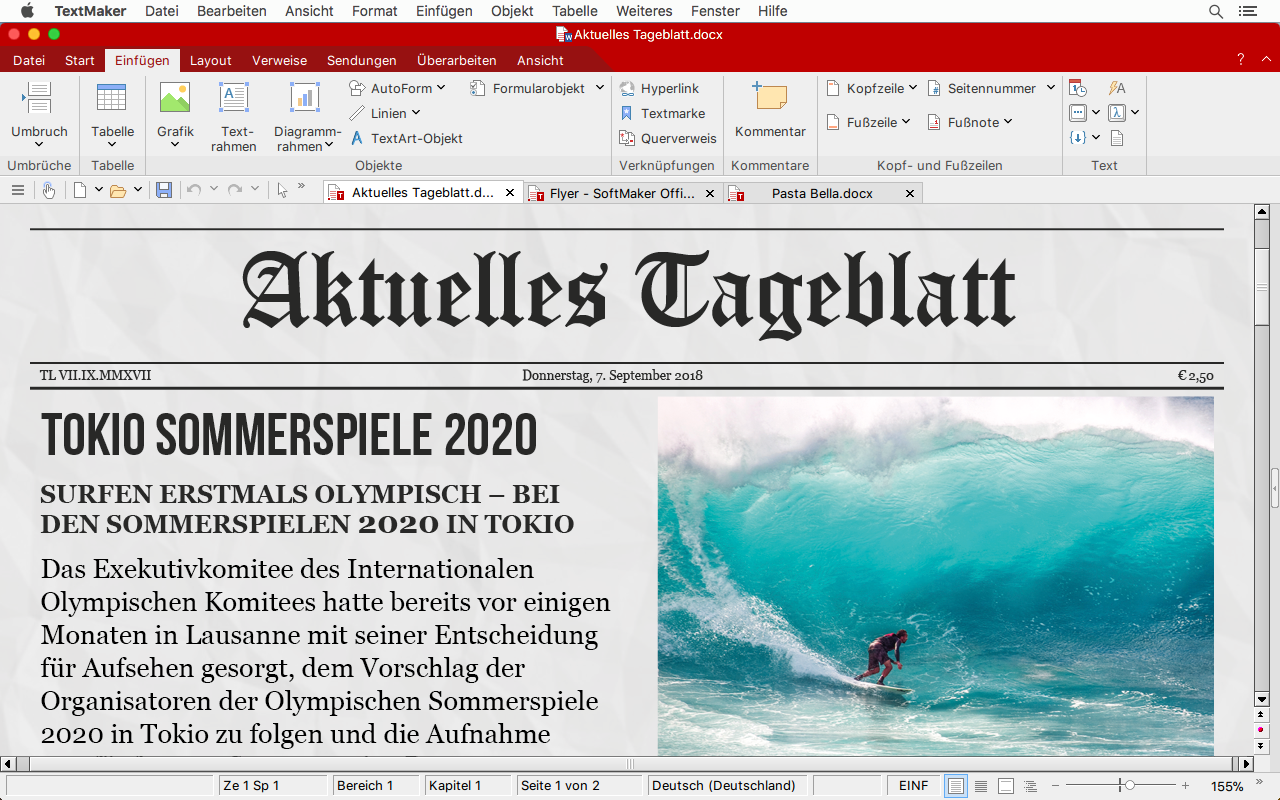The image size is (1280, 800).
Task: Expand the lambda symbol dropdown arrow
Action: [1135, 113]
